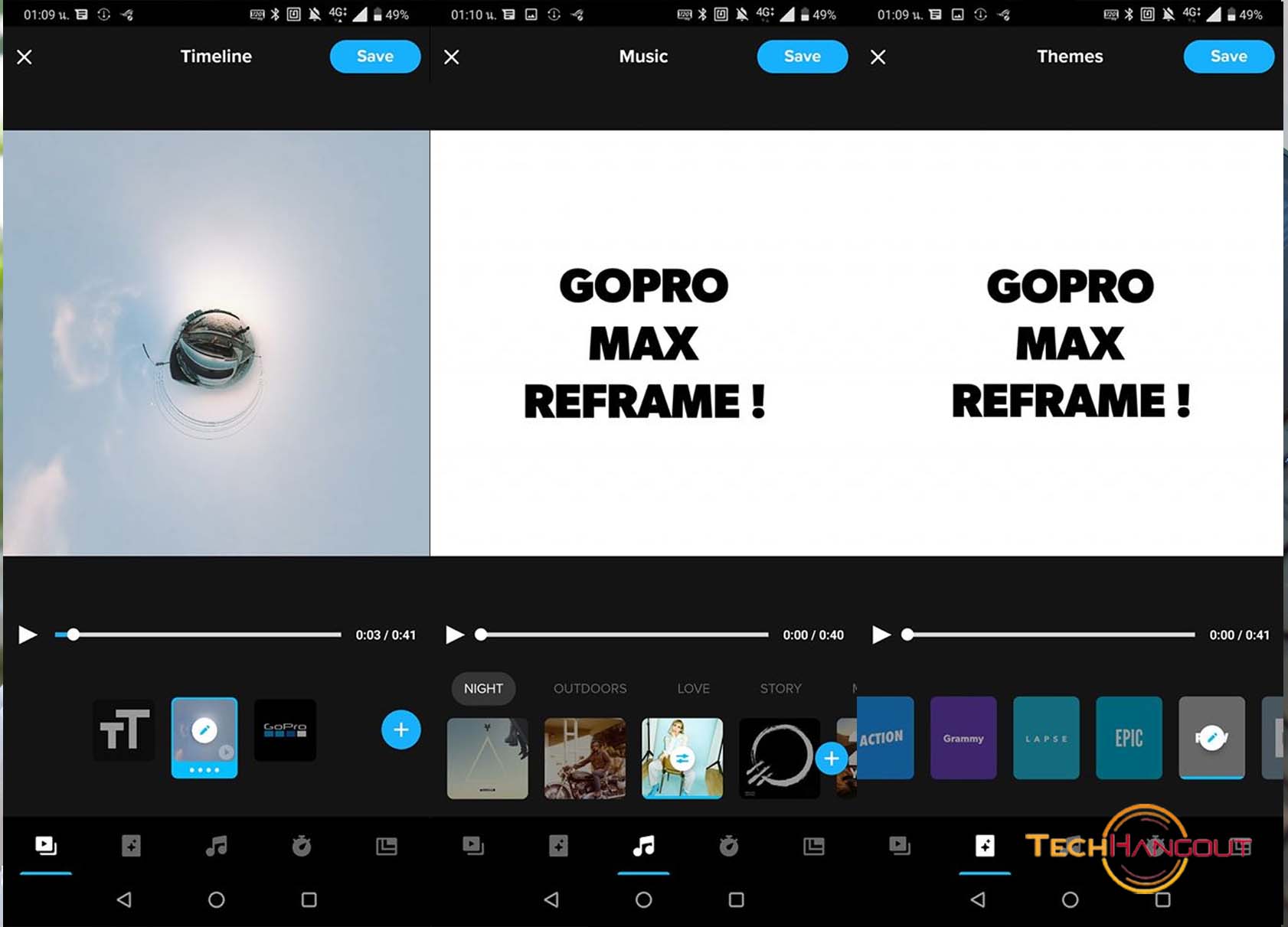Click the Timeline screen's playback progress slider
The image size is (1288, 927).
click(x=198, y=635)
